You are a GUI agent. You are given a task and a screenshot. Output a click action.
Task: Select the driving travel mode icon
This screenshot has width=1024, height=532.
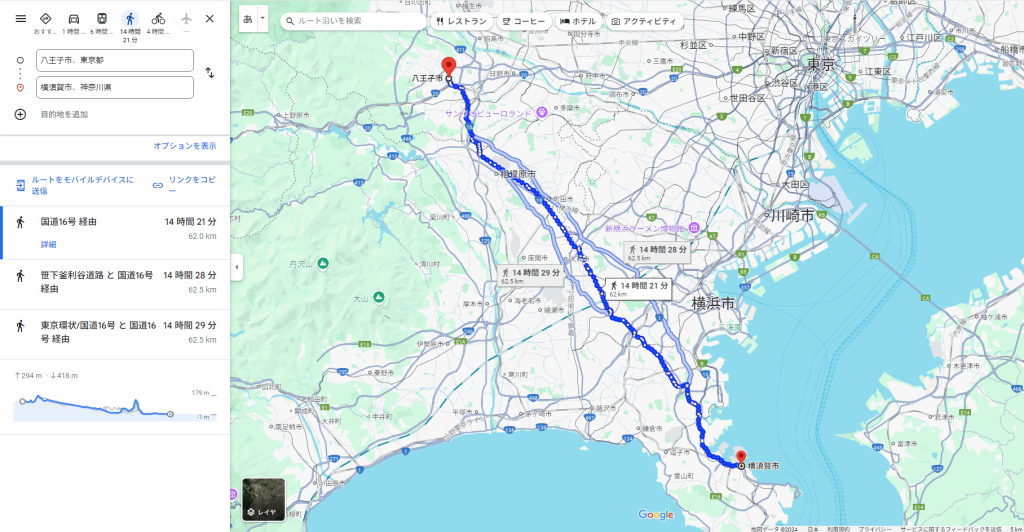click(x=73, y=19)
